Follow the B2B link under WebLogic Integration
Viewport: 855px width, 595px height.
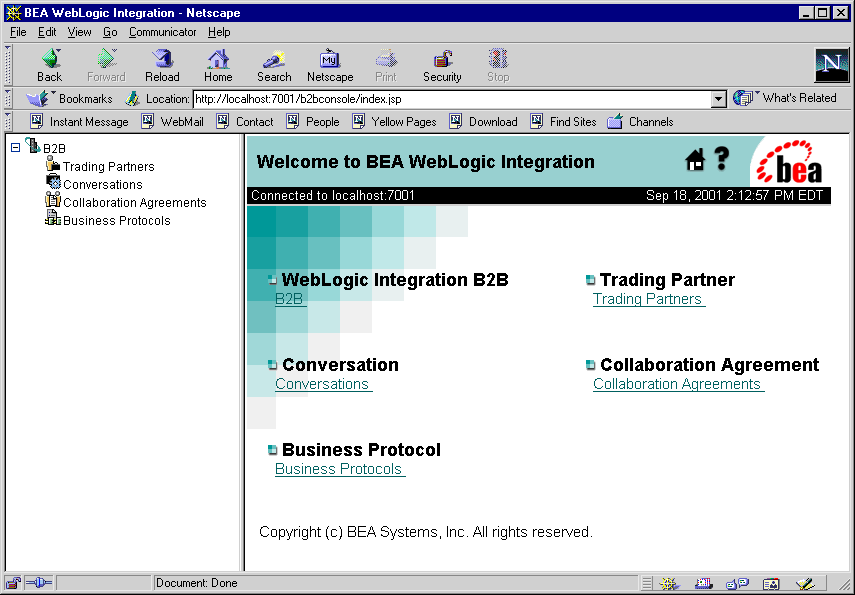[x=290, y=299]
